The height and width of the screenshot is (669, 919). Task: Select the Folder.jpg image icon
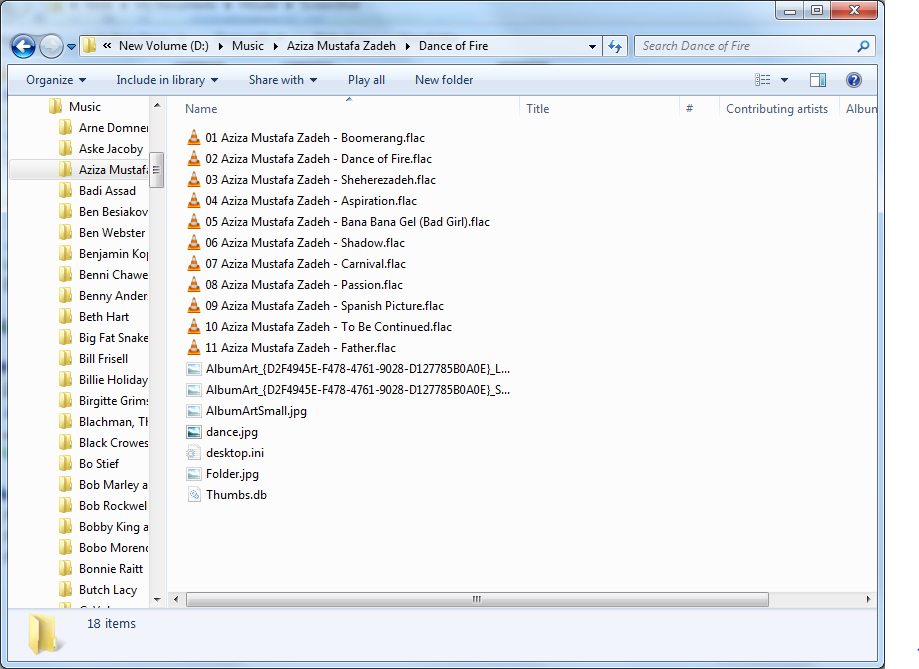(x=194, y=474)
